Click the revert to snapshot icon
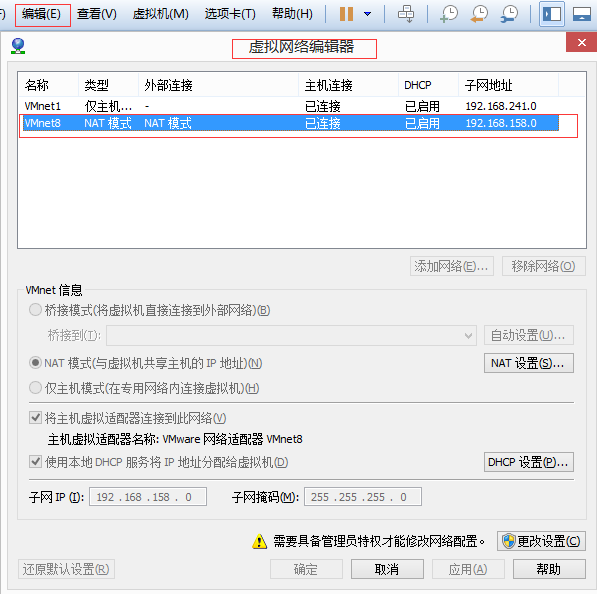597x594 pixels. click(479, 14)
